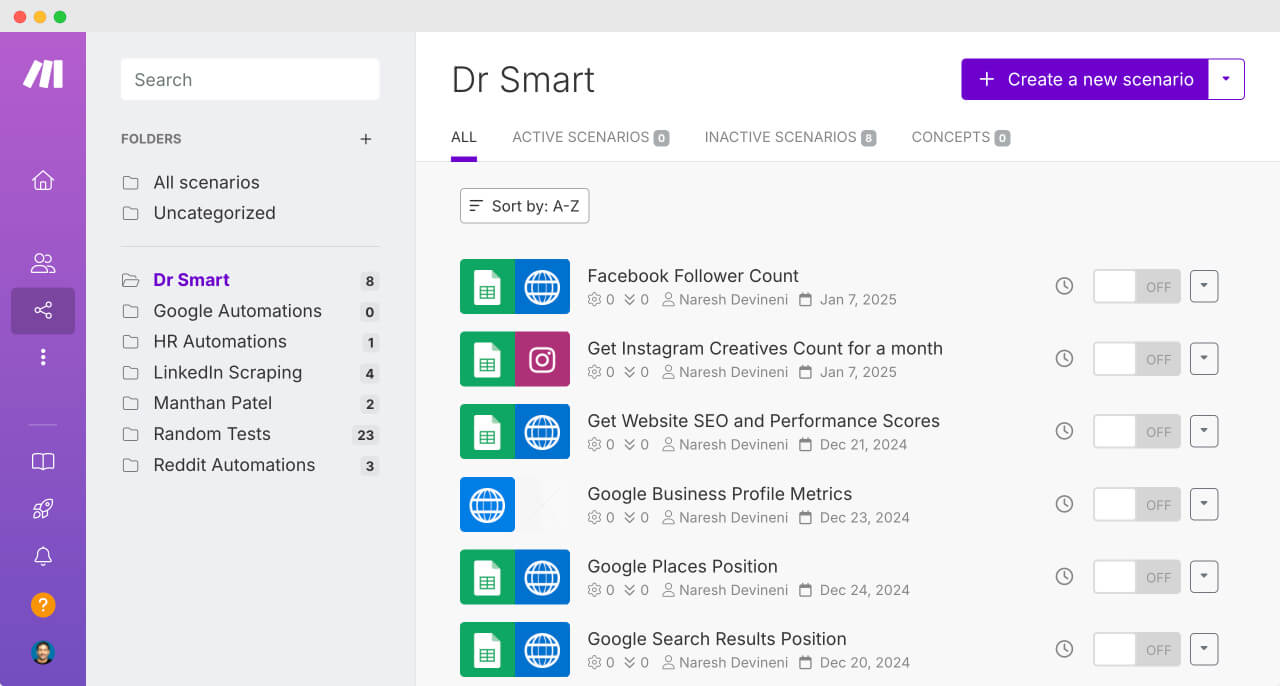Expand options menu for Google Business Profile Metrics
Image resolution: width=1280 pixels, height=686 pixels.
[1204, 504]
